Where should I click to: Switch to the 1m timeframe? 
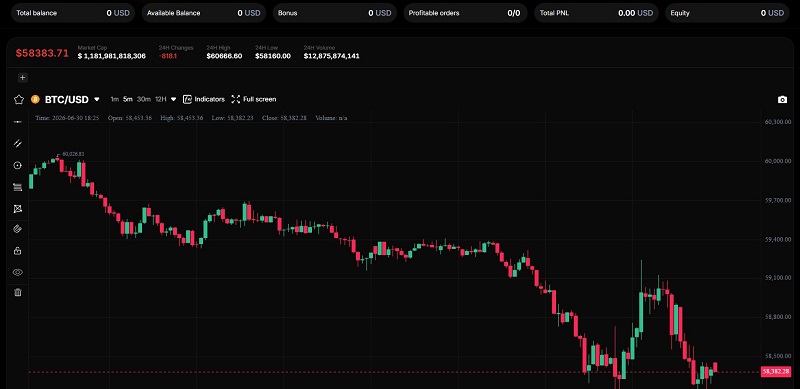pyautogui.click(x=114, y=99)
